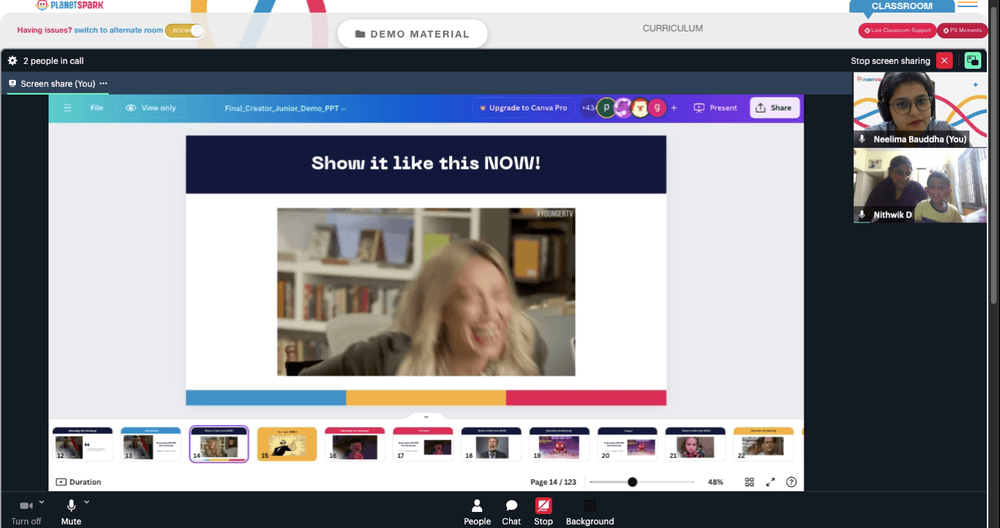The image size is (1000, 528).
Task: Open the Canva File menu
Action: pyautogui.click(x=97, y=108)
